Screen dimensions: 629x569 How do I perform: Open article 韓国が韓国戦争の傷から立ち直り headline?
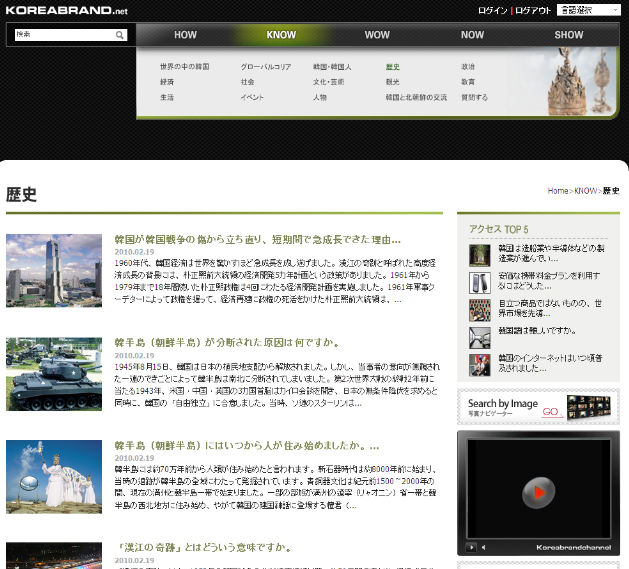point(258,240)
